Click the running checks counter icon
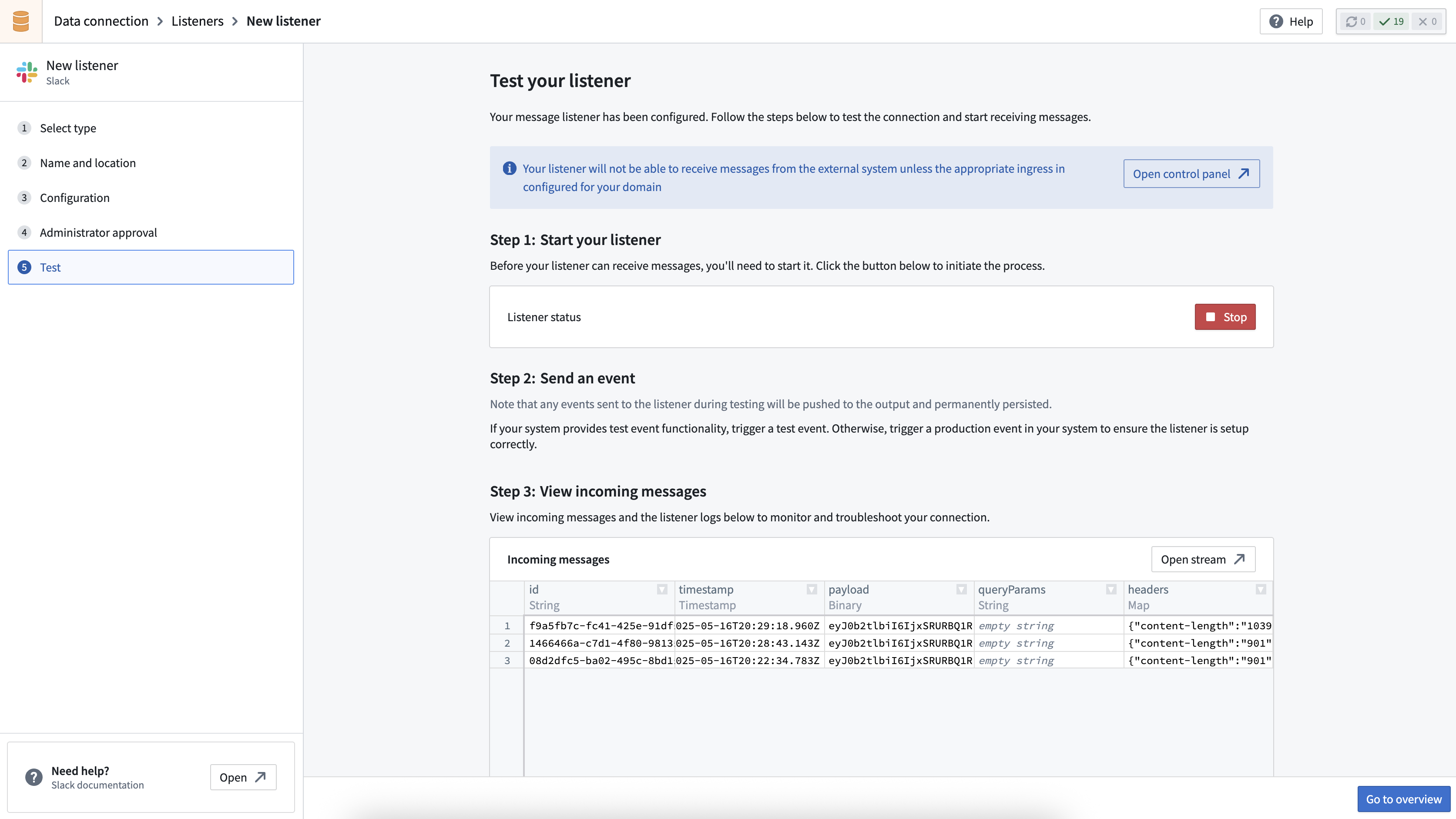 [x=1352, y=21]
